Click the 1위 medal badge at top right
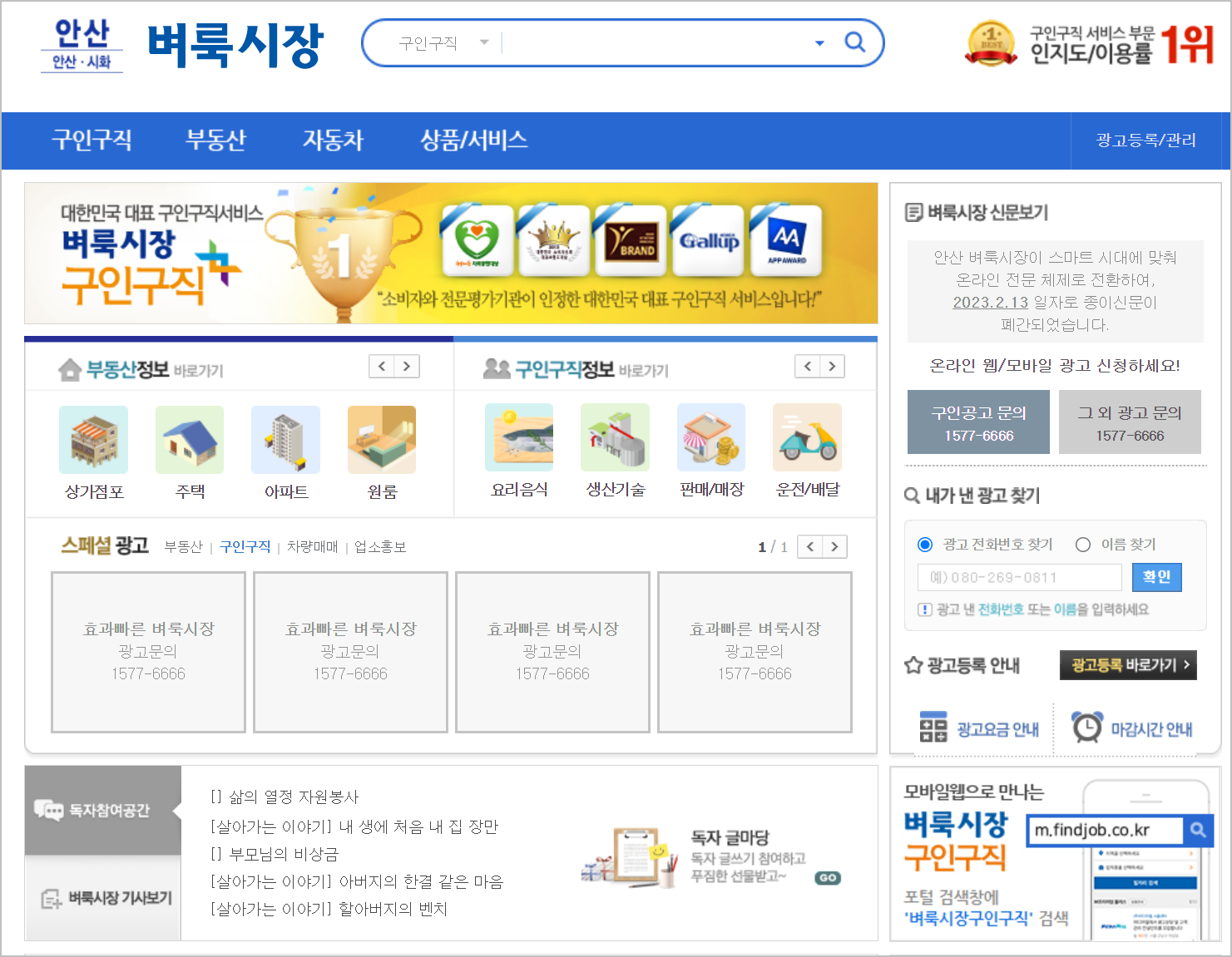The image size is (1232, 957). click(990, 43)
